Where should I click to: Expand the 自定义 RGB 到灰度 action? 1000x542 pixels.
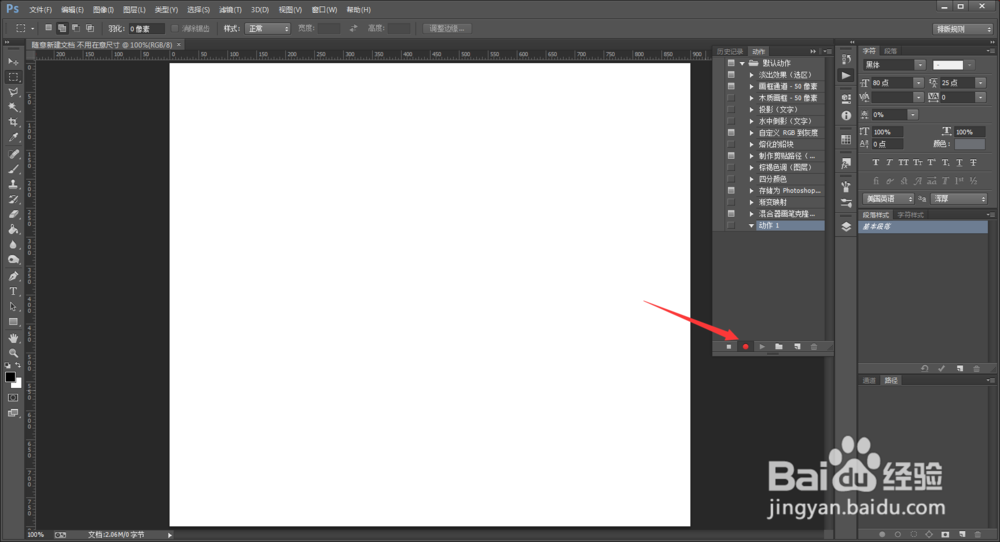click(751, 133)
